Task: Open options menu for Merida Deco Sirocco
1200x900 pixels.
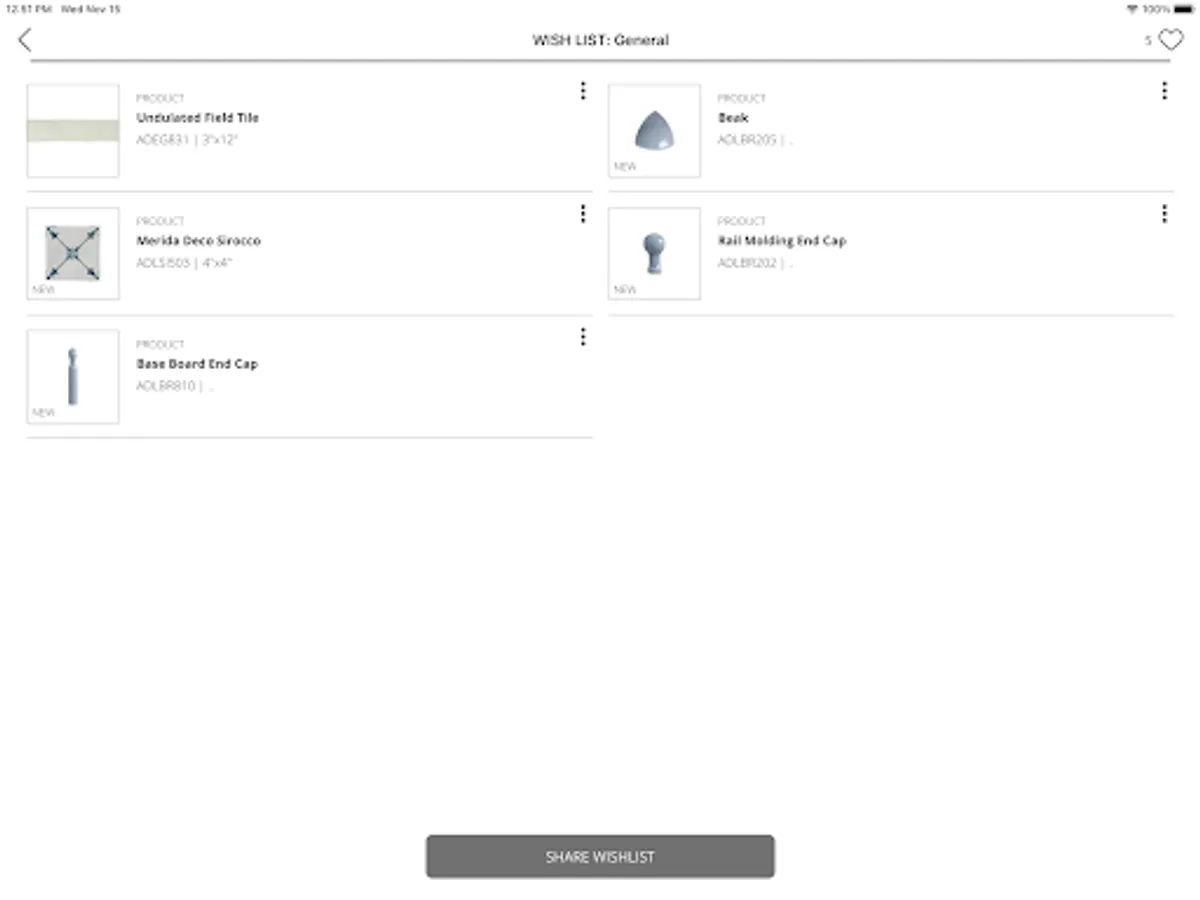Action: 583,214
